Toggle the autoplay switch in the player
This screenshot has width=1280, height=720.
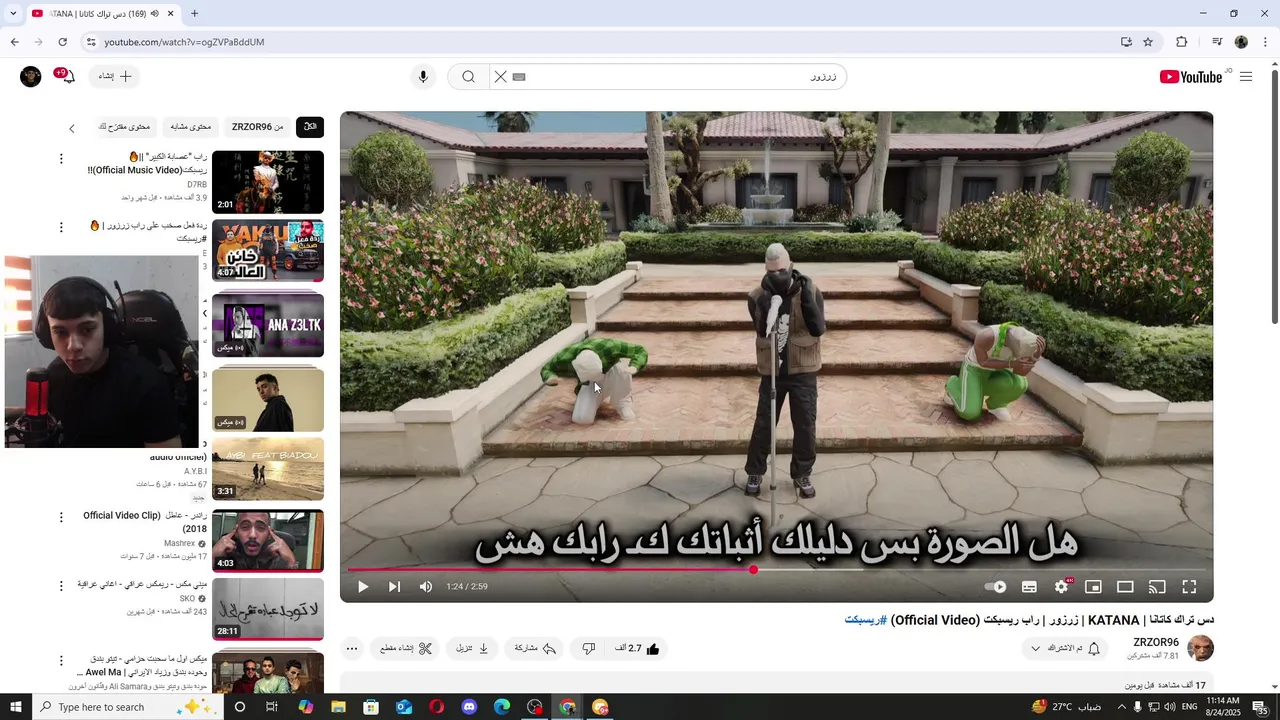coord(995,587)
